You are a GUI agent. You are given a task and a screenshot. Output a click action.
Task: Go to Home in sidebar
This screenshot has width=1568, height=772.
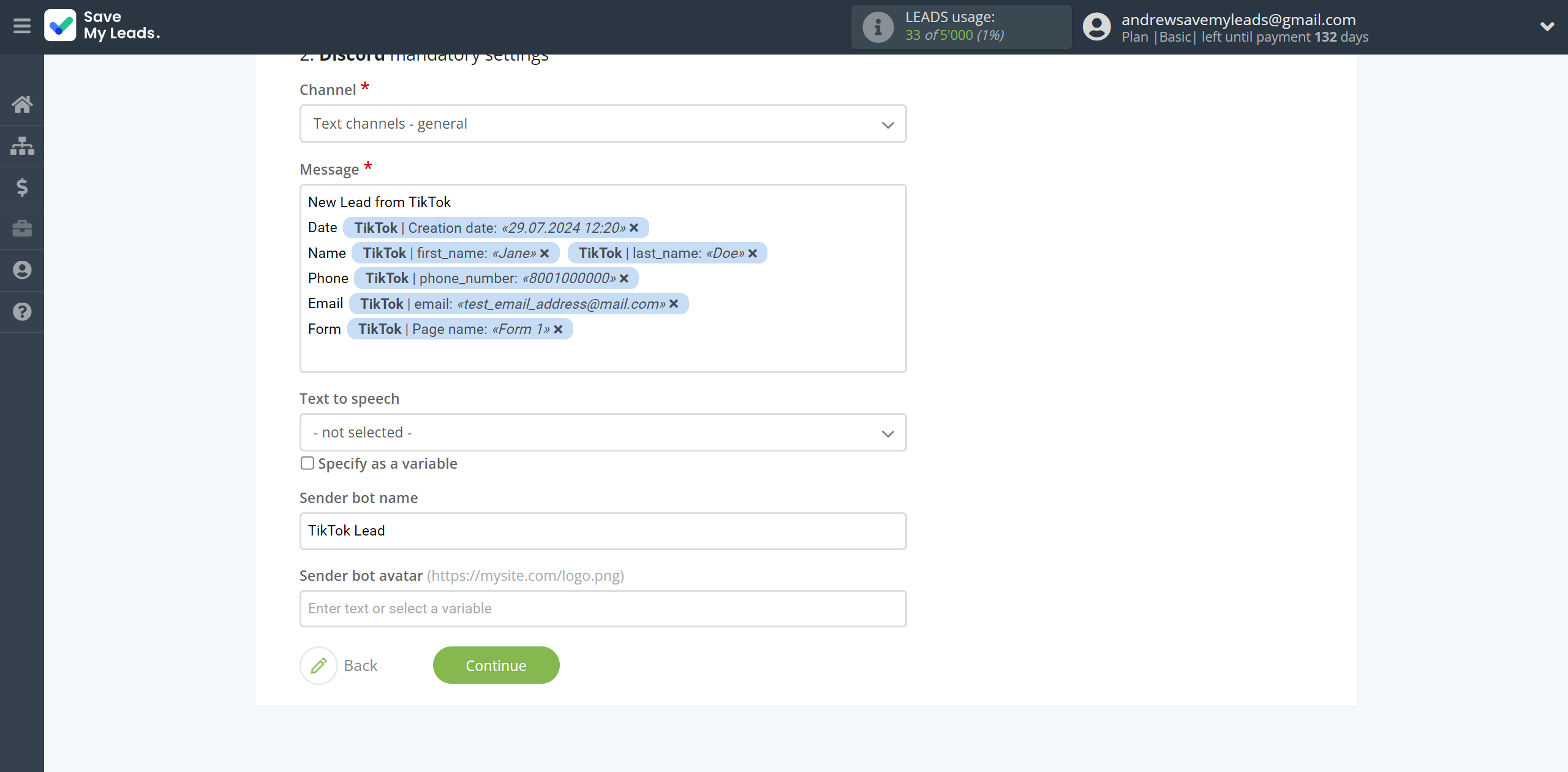(x=22, y=104)
